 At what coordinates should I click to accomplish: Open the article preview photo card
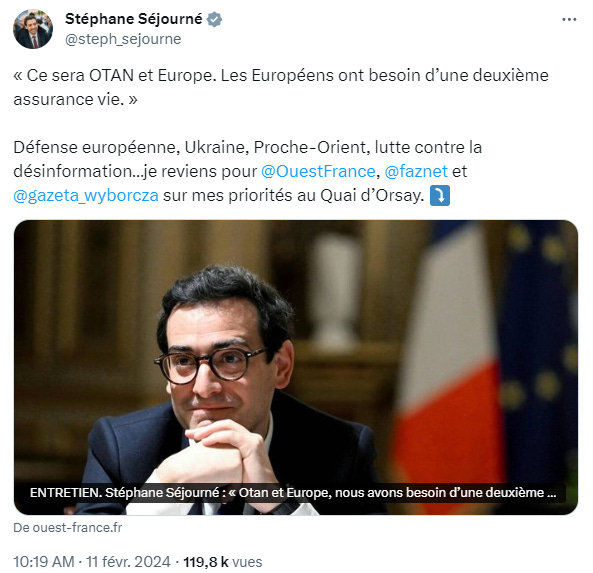point(296,367)
